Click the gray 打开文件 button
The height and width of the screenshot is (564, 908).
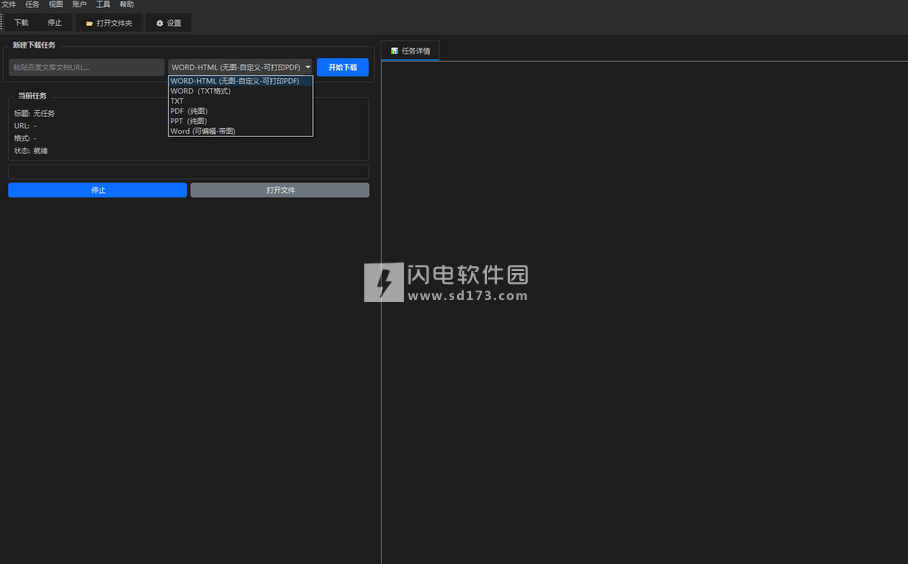click(x=280, y=190)
